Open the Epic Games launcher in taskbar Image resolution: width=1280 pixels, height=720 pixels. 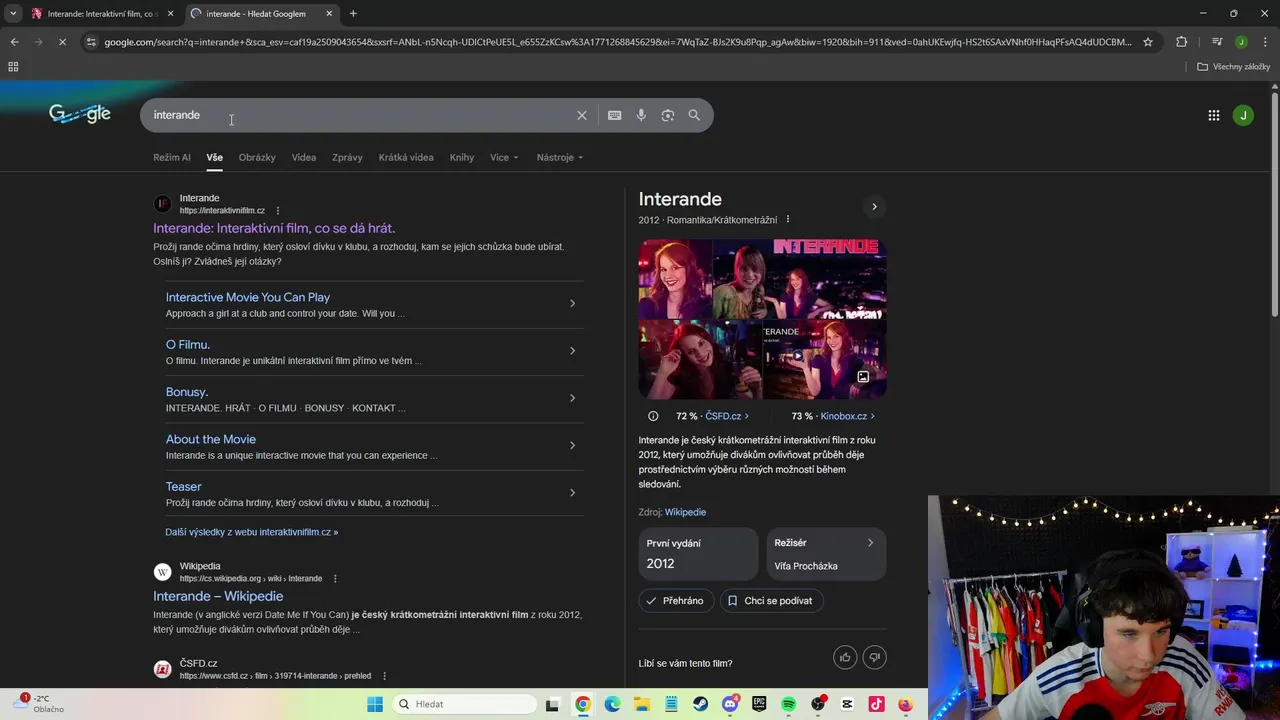pos(759,704)
